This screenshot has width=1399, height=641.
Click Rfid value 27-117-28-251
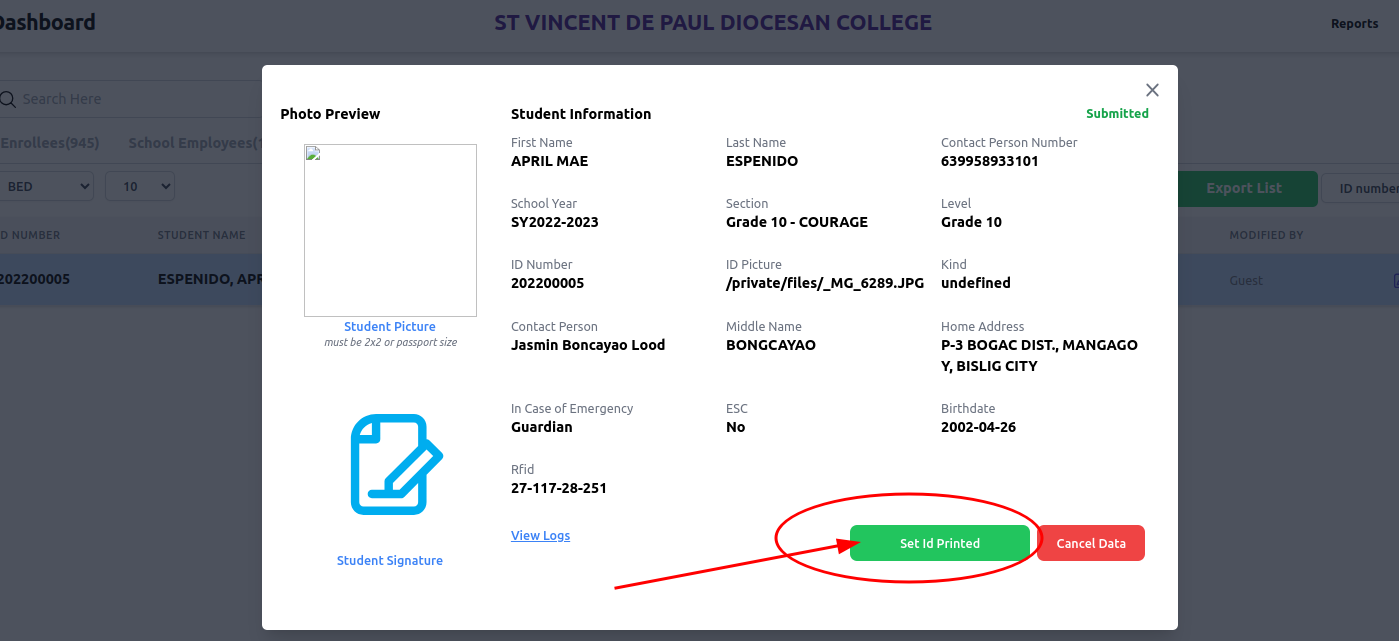(559, 488)
